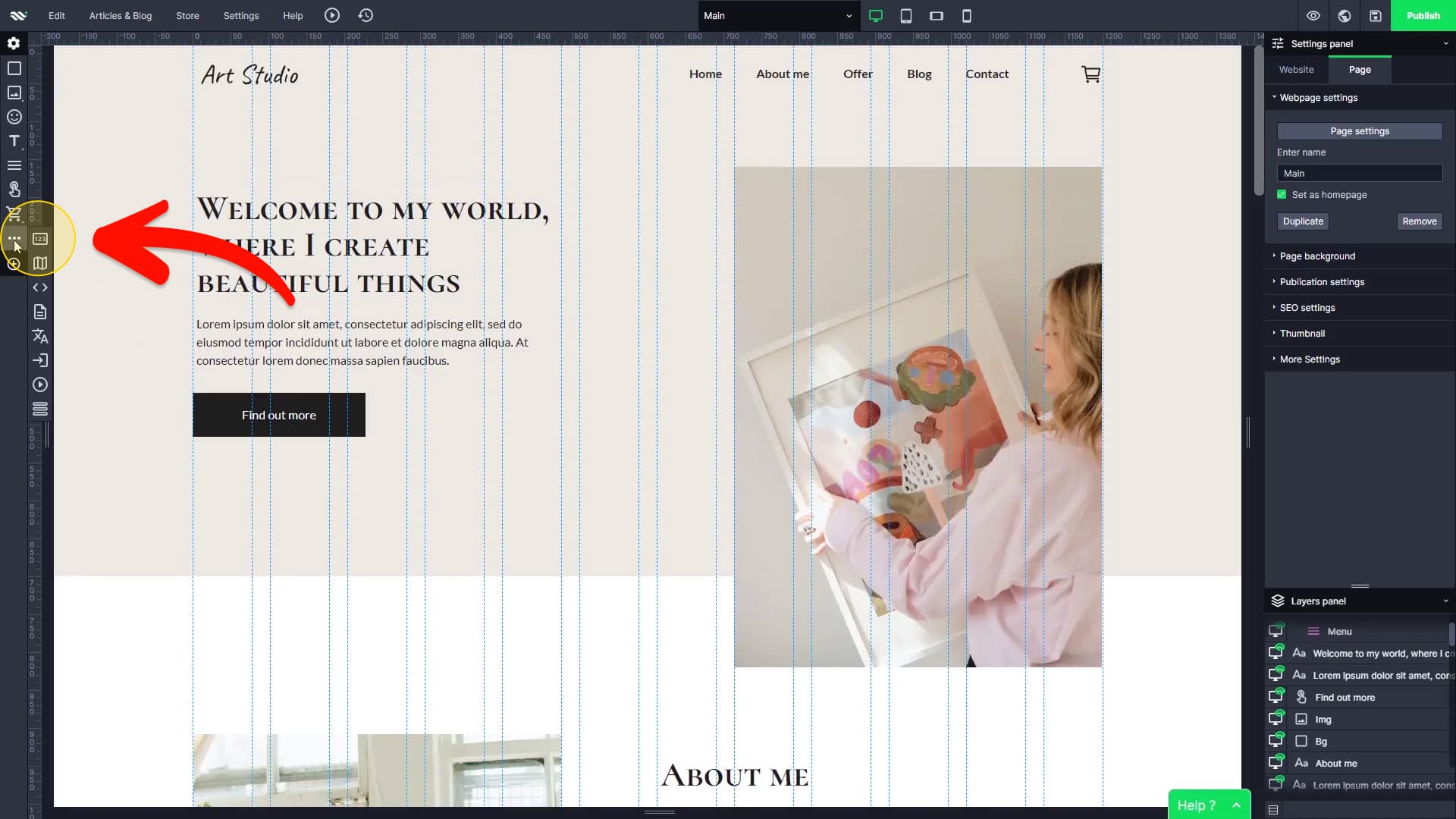Click the save disk icon

click(1376, 15)
